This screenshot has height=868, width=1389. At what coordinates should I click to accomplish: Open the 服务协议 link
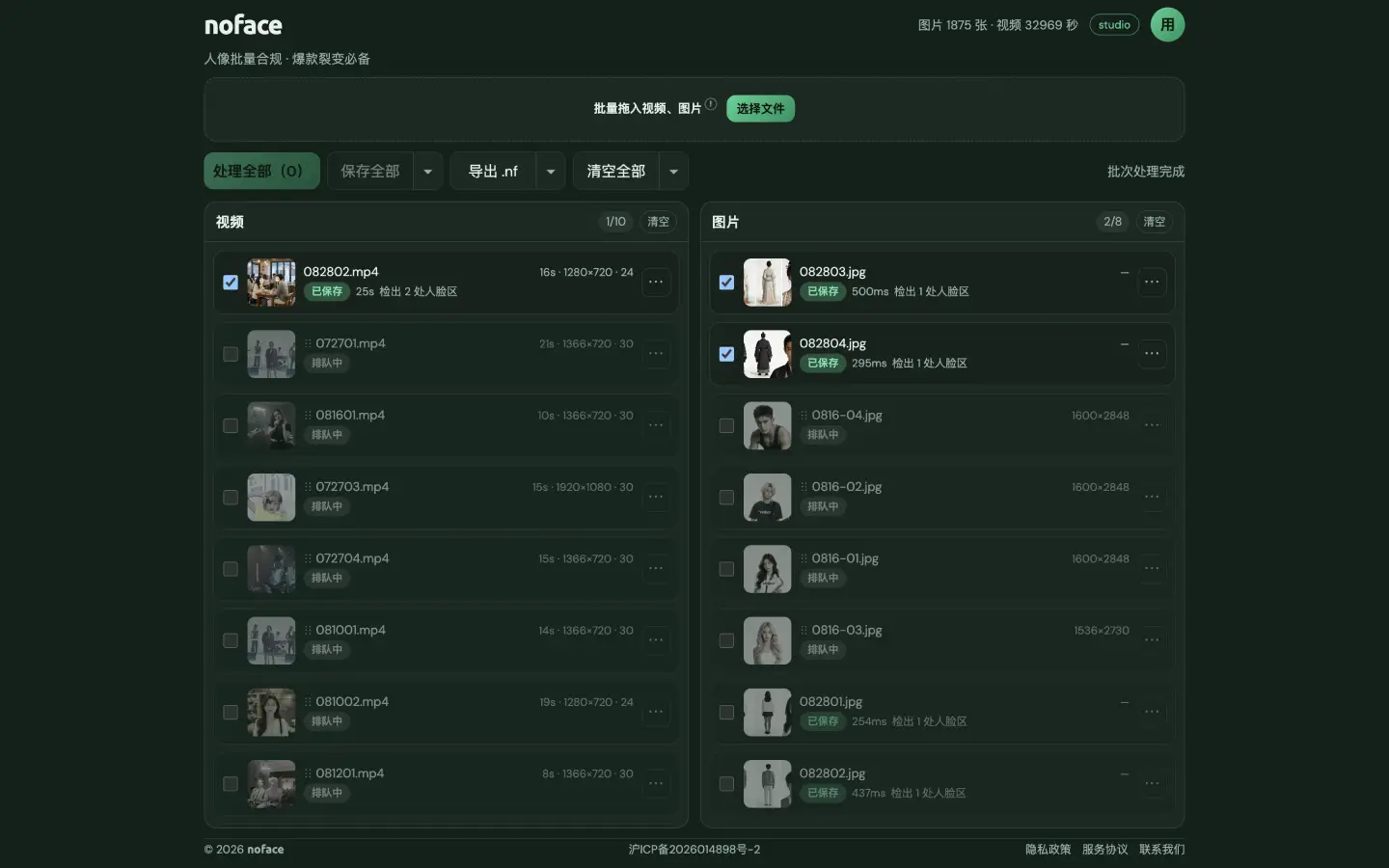[x=1104, y=850]
